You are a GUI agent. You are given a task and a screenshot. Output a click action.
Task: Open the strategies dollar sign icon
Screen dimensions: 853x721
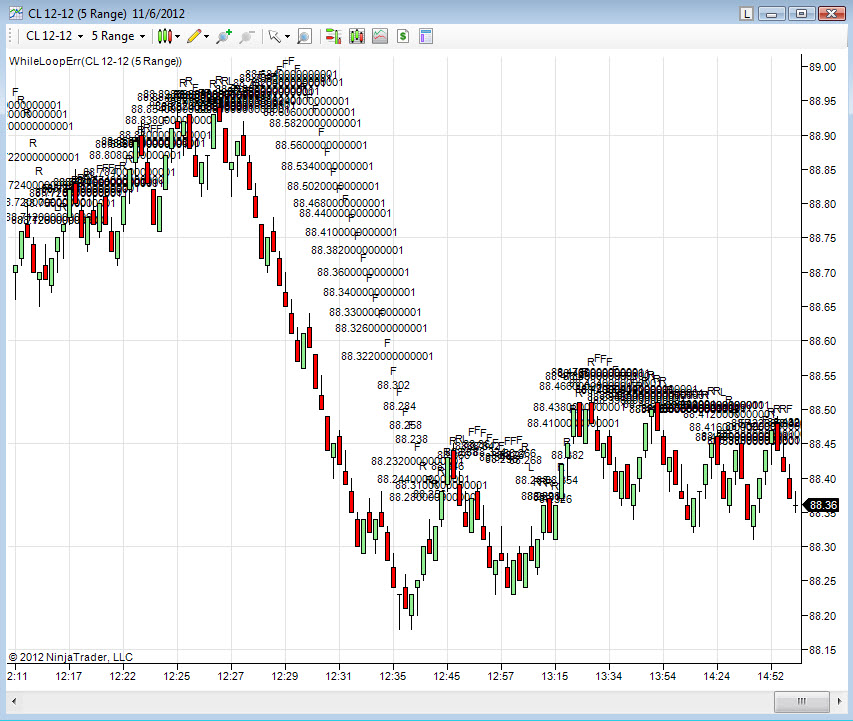click(403, 36)
